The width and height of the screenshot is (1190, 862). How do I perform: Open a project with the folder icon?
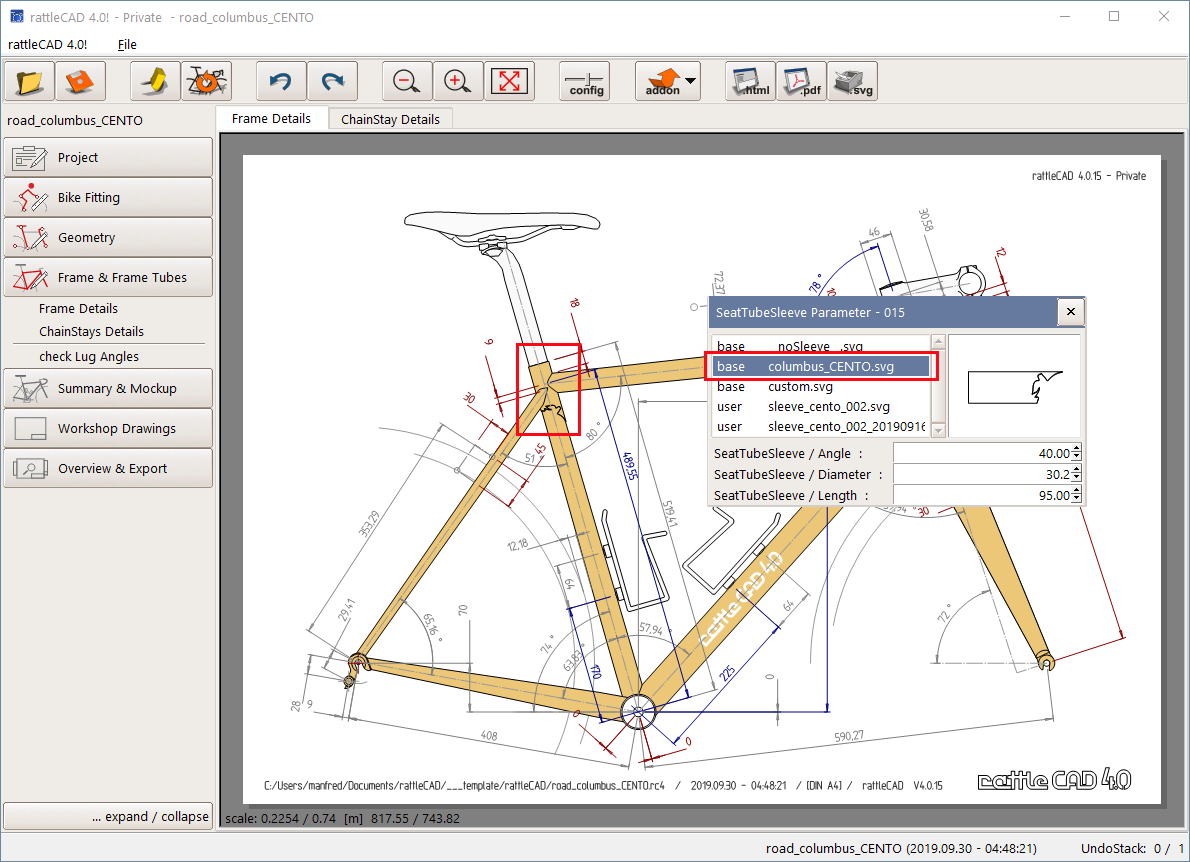tap(30, 81)
